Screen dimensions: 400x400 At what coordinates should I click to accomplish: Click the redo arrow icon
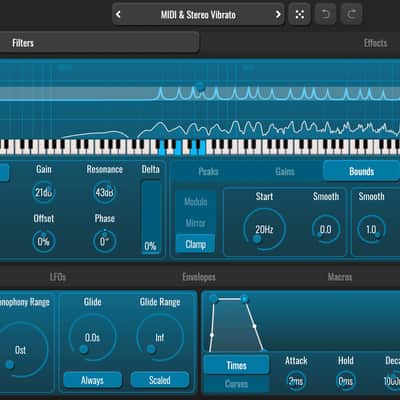coord(352,14)
